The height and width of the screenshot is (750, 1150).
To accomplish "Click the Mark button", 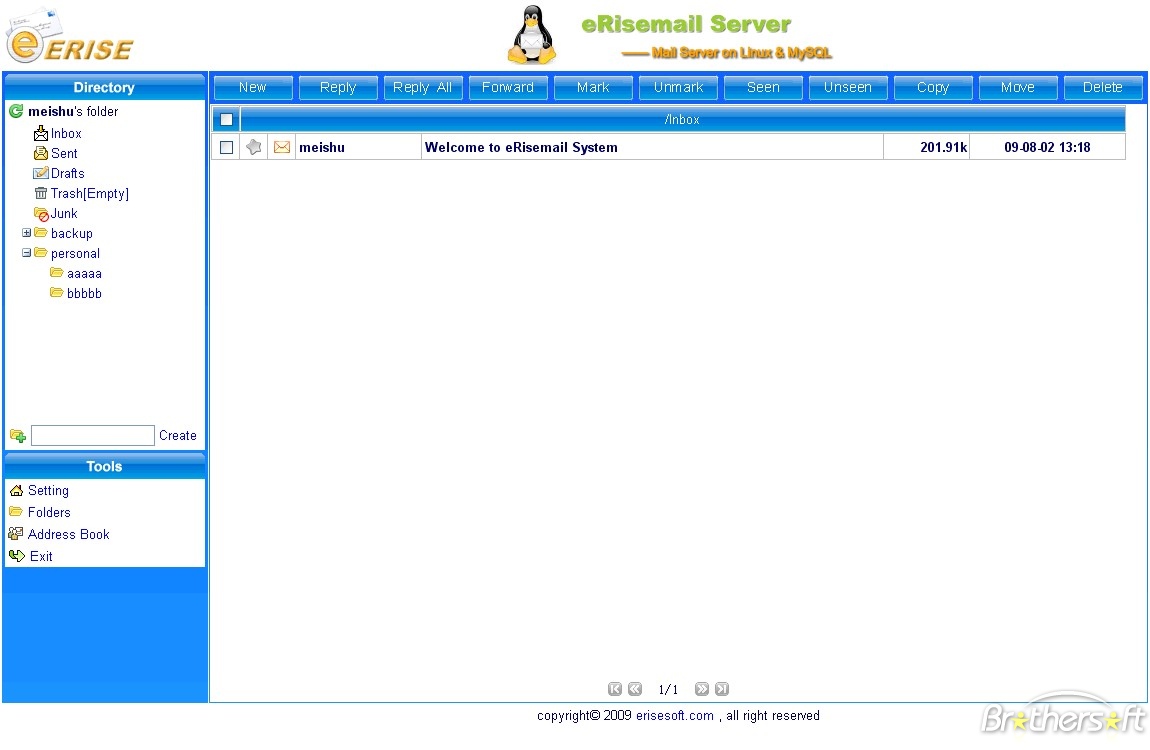I will click(593, 87).
